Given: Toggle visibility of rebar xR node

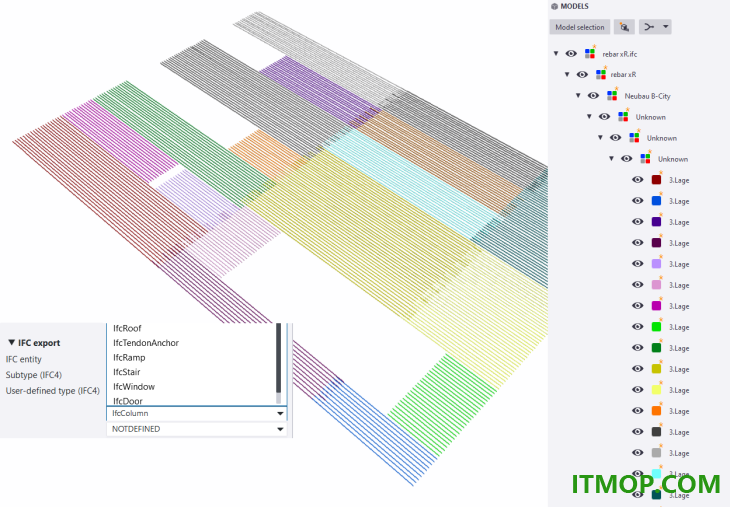Looking at the screenshot, I should (582, 74).
